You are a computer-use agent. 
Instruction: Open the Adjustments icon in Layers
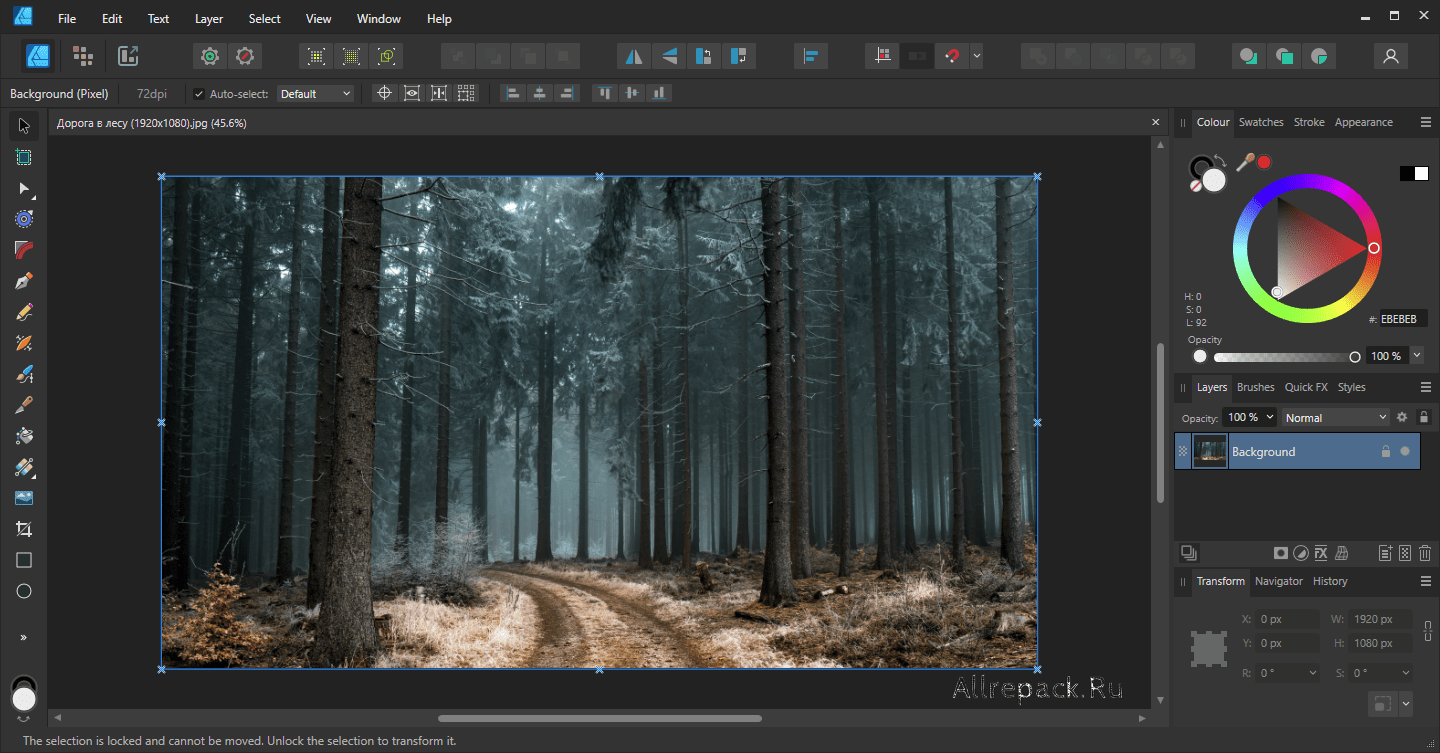point(1300,553)
